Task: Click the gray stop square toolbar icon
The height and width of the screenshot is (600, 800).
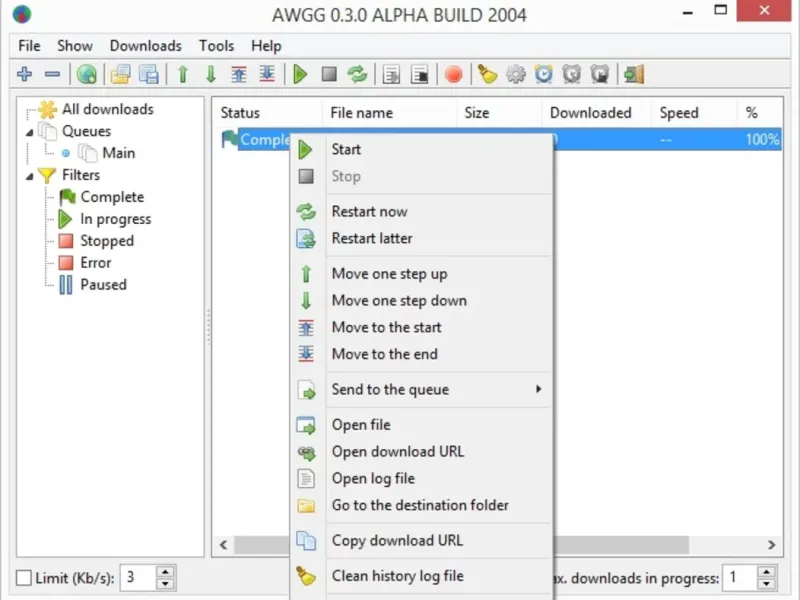Action: point(329,74)
